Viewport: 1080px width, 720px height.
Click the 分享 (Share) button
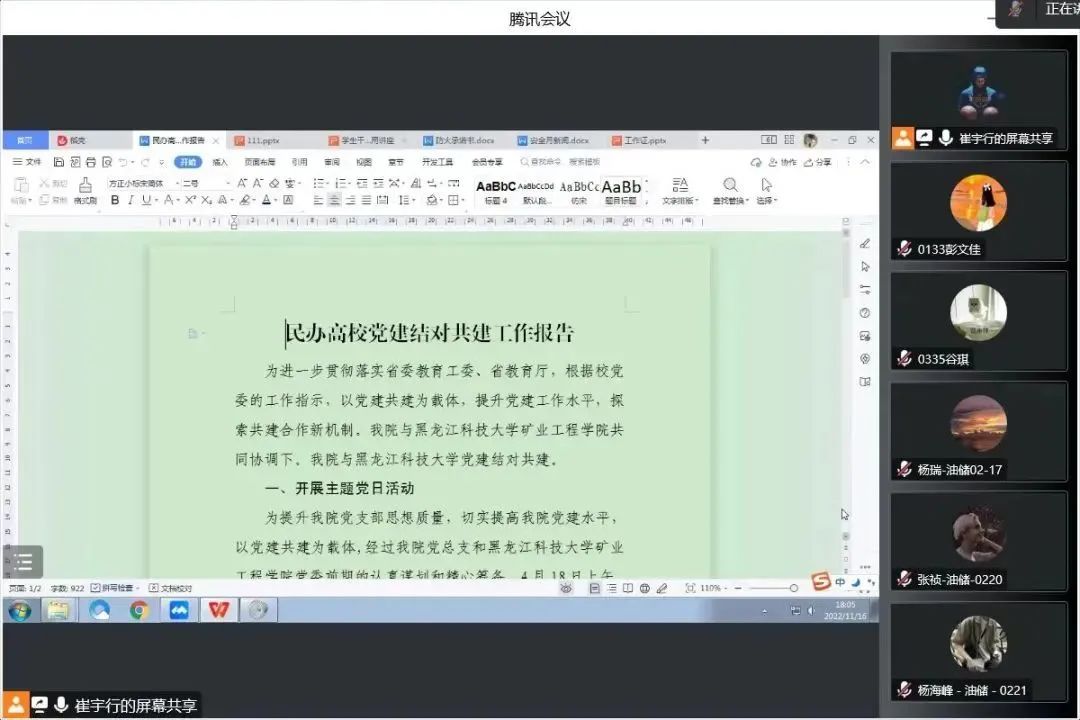pos(818,162)
